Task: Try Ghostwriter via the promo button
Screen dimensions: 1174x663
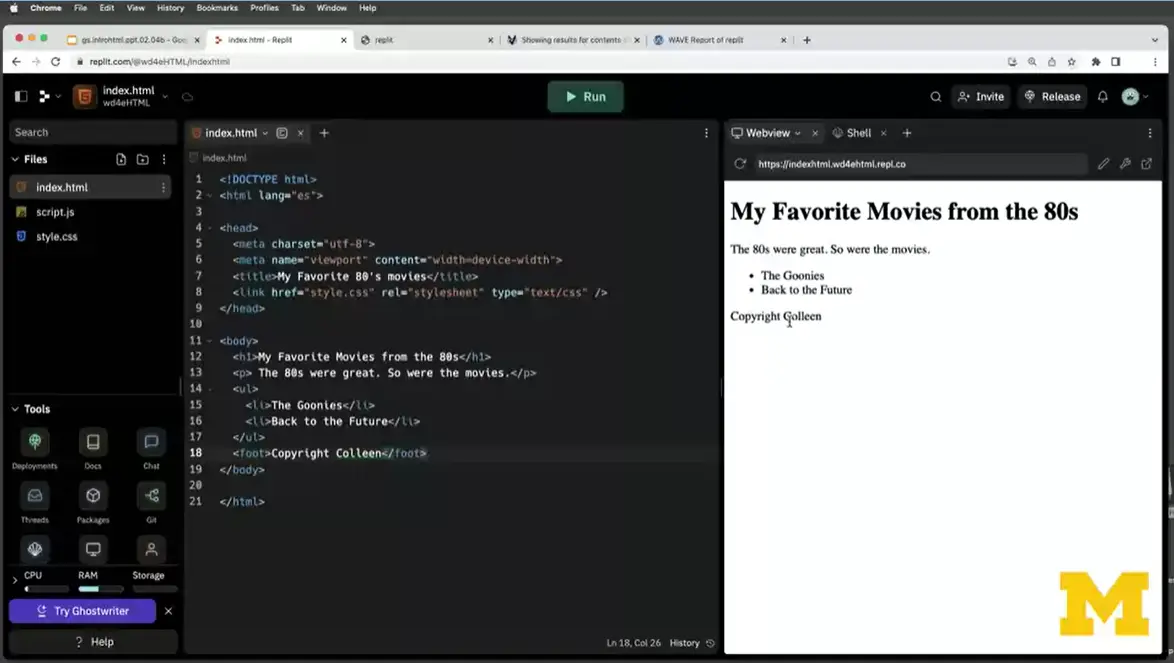Action: click(82, 611)
